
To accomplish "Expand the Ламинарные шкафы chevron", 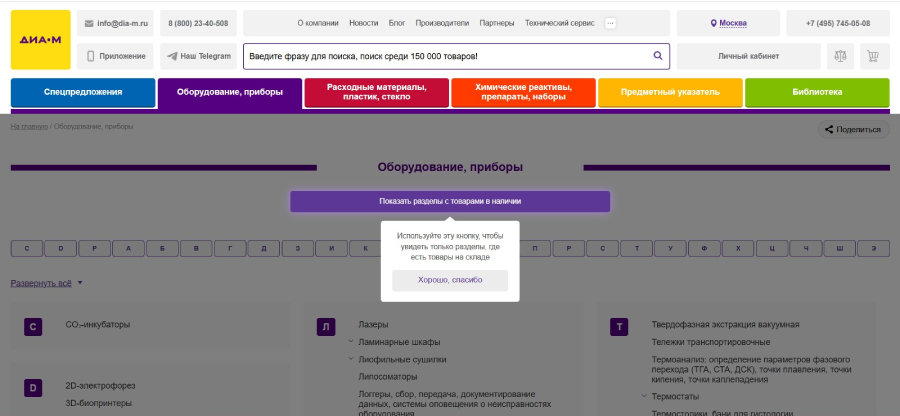I will [350, 342].
